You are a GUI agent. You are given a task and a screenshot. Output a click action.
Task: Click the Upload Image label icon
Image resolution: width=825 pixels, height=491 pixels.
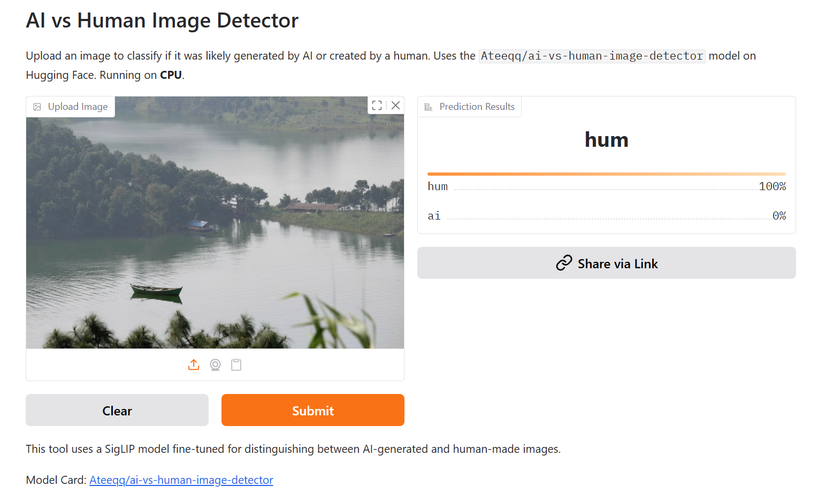(x=37, y=107)
